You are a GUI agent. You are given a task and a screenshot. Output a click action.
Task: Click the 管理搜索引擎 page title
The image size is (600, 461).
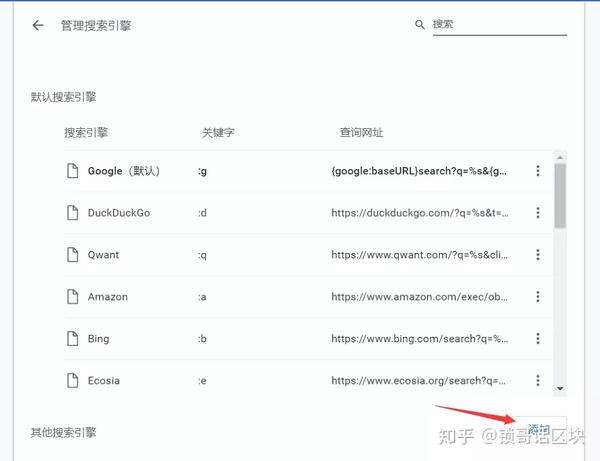tap(96, 26)
